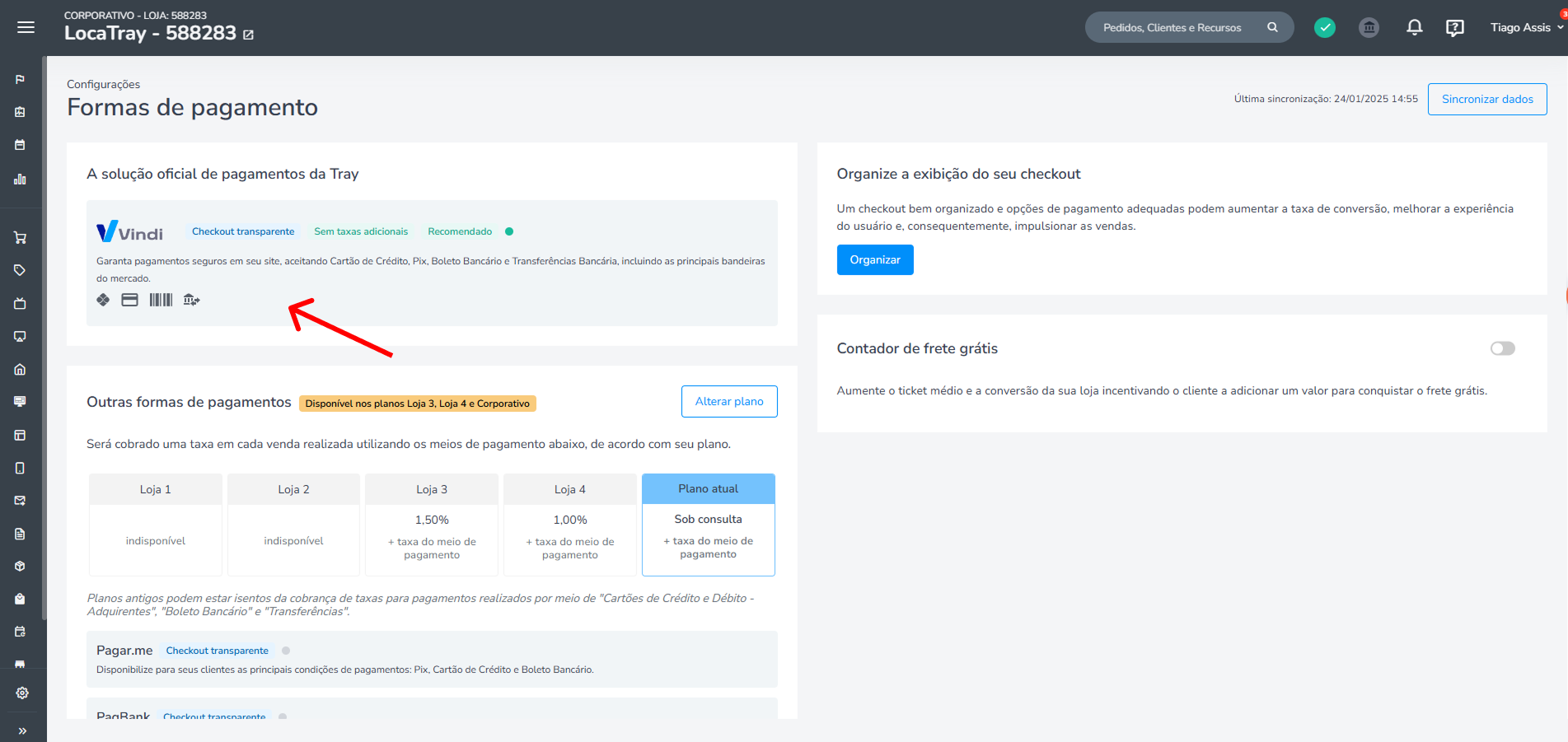The image size is (1568, 742).
Task: Click the magnifier icon in the search bar
Action: point(1272,27)
